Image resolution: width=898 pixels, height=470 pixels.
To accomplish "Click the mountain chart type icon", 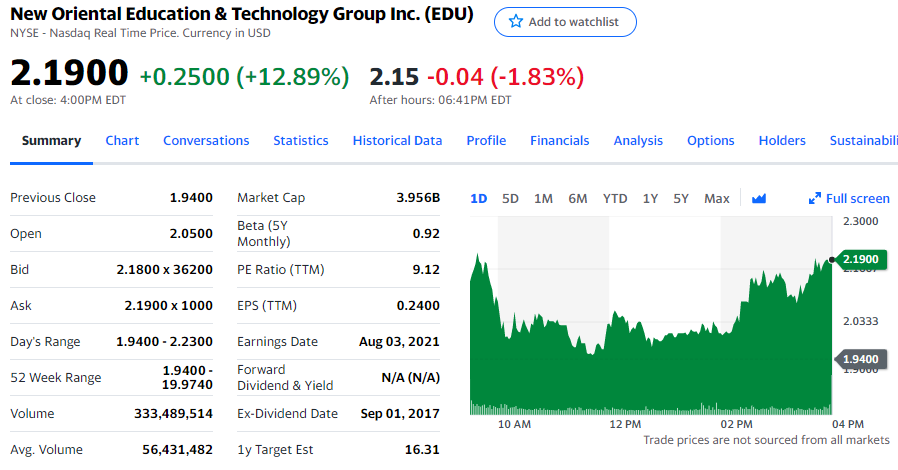I will pyautogui.click(x=758, y=198).
